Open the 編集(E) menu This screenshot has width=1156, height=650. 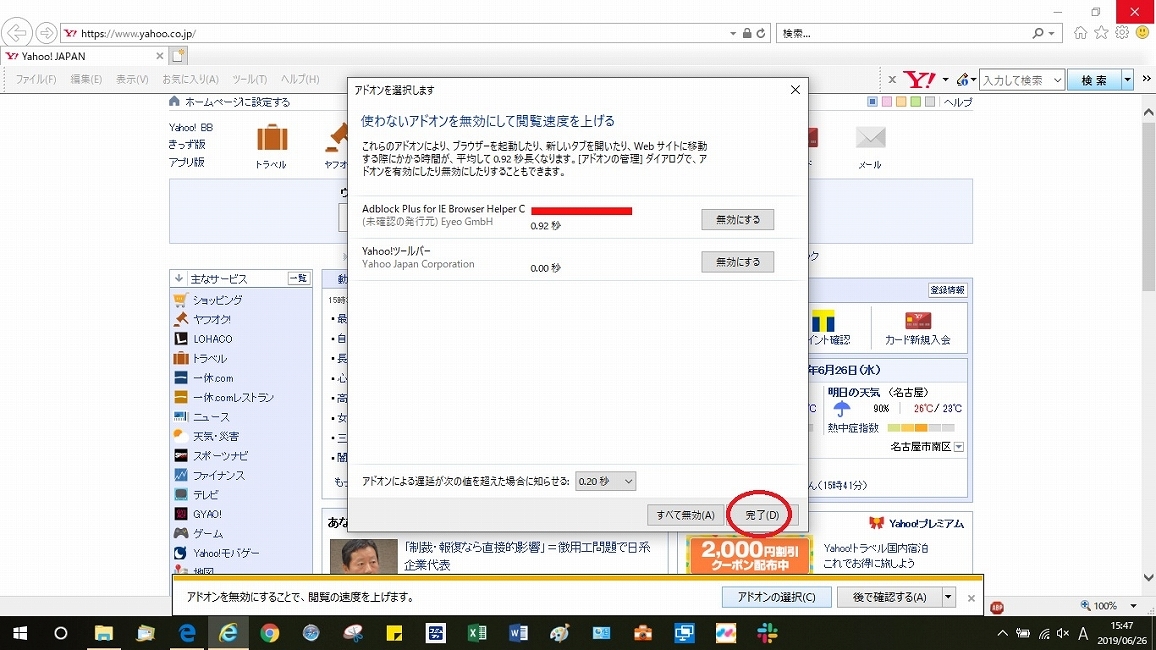point(86,79)
